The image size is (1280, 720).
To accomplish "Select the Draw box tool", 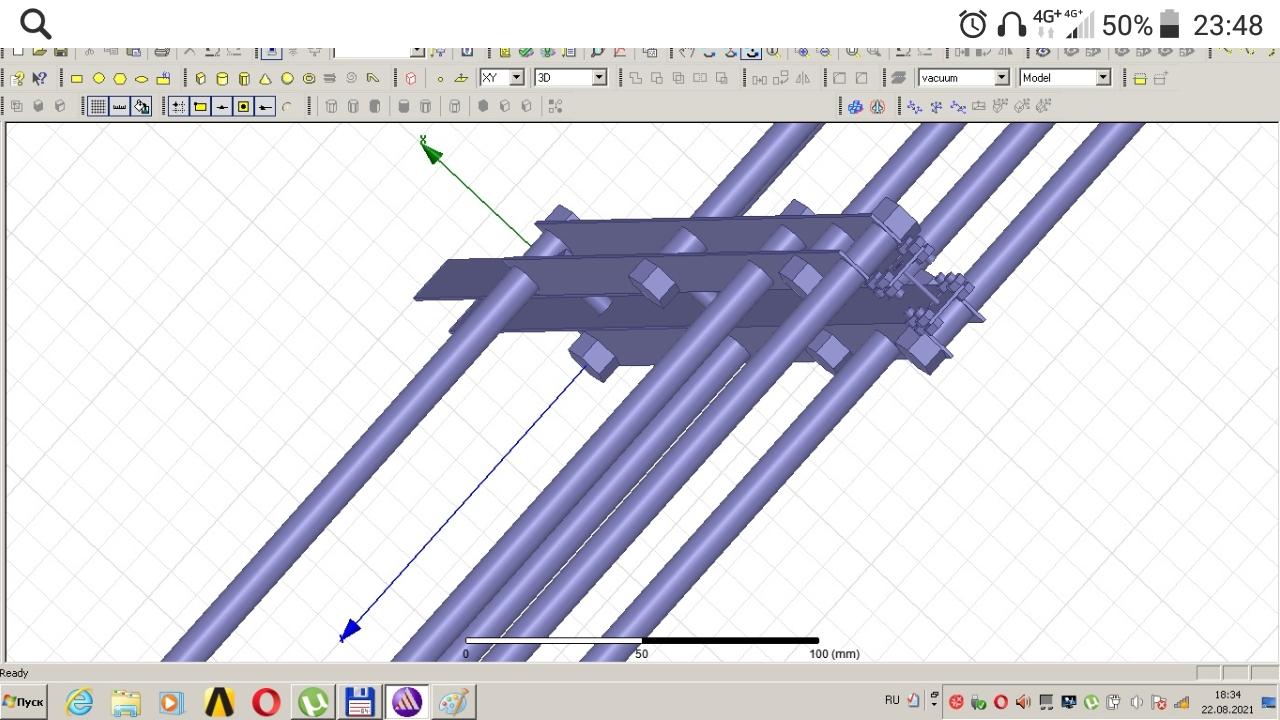I will click(201, 78).
